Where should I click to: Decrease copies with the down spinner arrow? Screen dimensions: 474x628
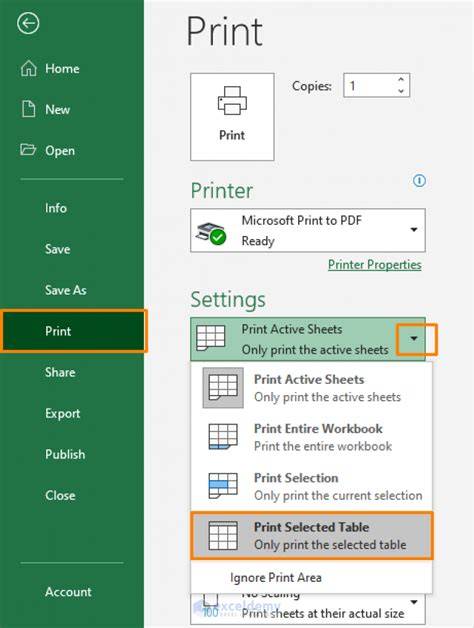[x=401, y=91]
